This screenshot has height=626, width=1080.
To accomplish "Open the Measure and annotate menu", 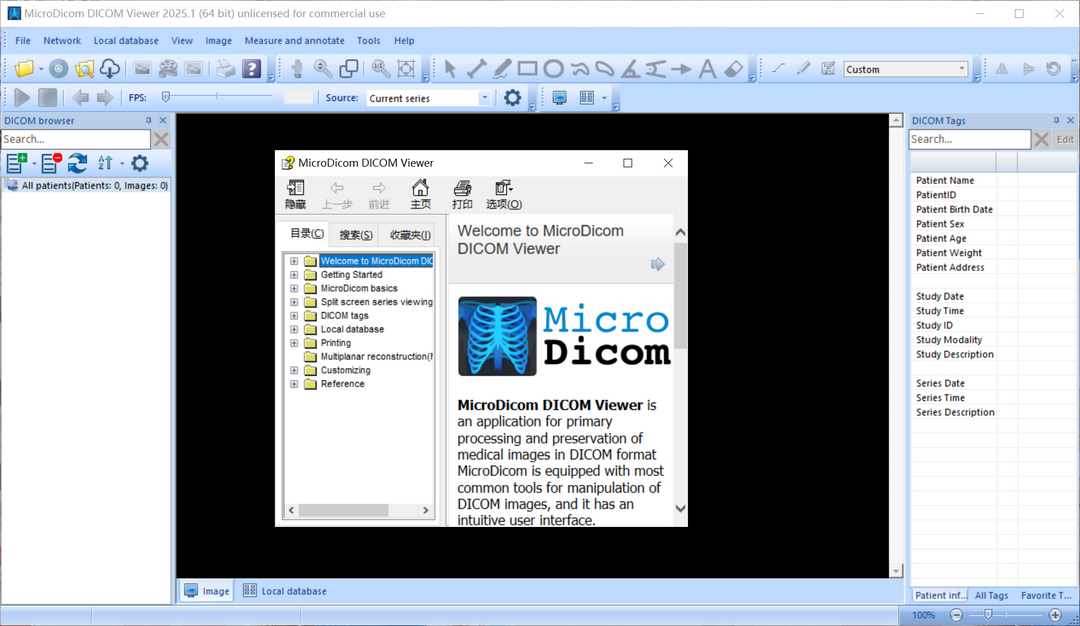I will click(294, 40).
